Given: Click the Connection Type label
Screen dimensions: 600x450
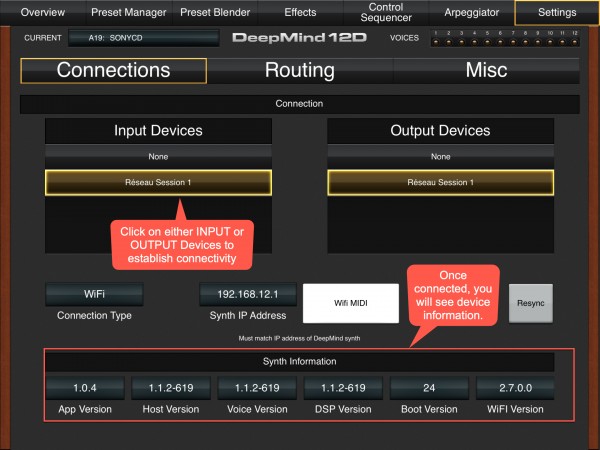Looking at the screenshot, I should point(95,316).
